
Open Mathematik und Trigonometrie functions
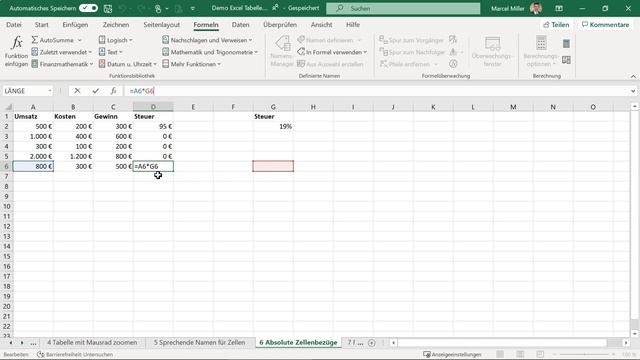click(x=210, y=52)
